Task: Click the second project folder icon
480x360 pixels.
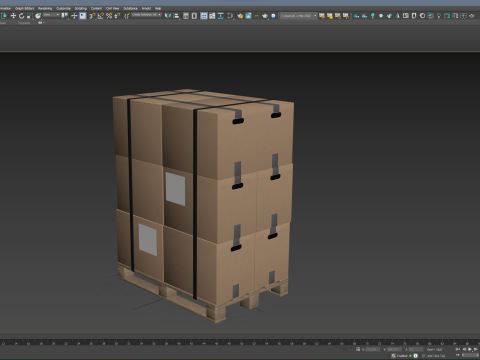Action: [330, 16]
